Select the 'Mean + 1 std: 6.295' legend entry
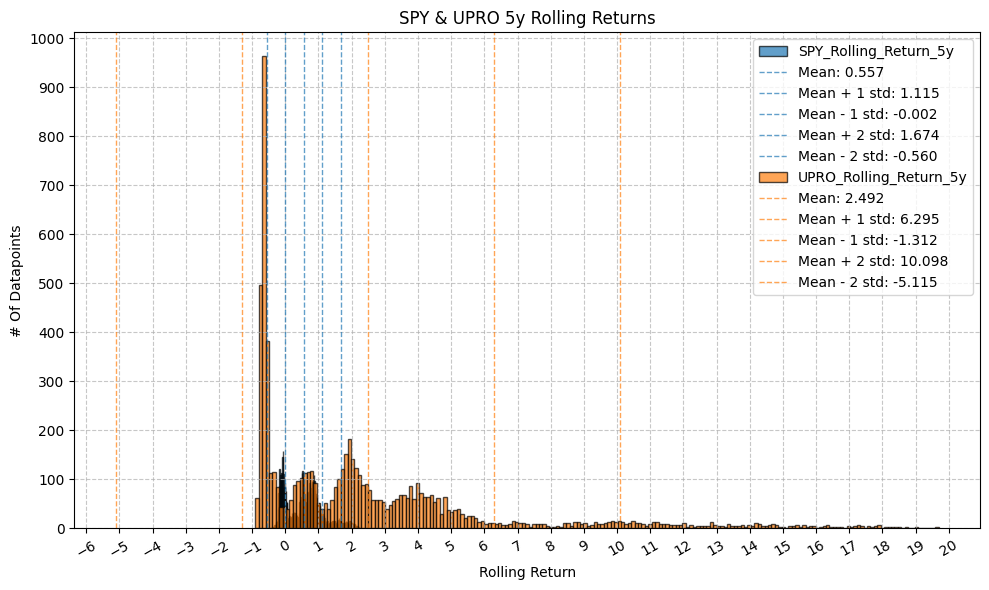989x590 pixels. pos(868,219)
